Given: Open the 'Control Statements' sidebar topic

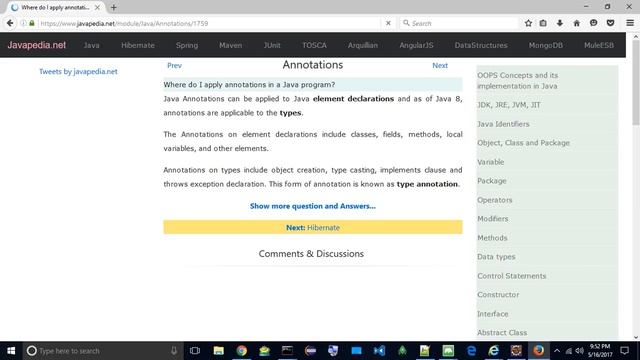Looking at the screenshot, I should click(511, 276).
